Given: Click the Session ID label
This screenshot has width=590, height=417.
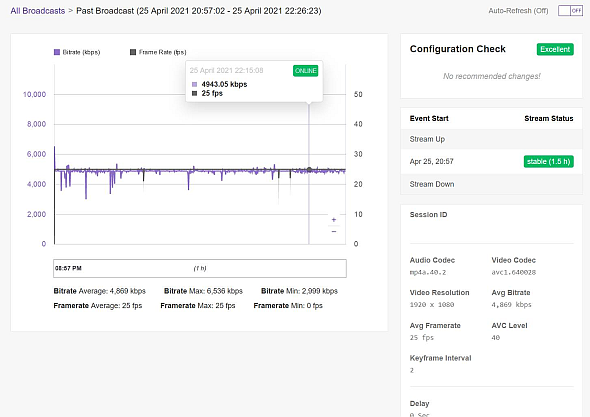Looking at the screenshot, I should (x=428, y=215).
